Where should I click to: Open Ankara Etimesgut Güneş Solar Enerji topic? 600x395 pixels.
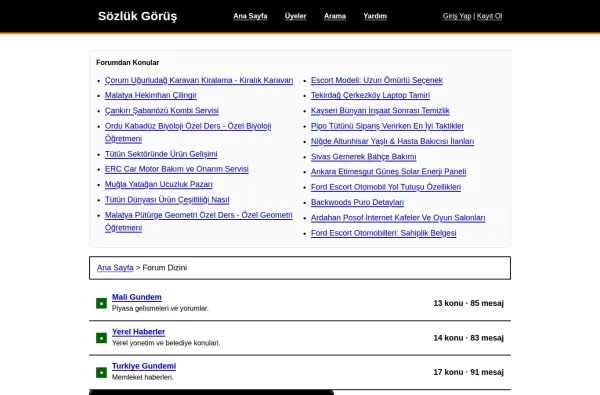coord(388,171)
